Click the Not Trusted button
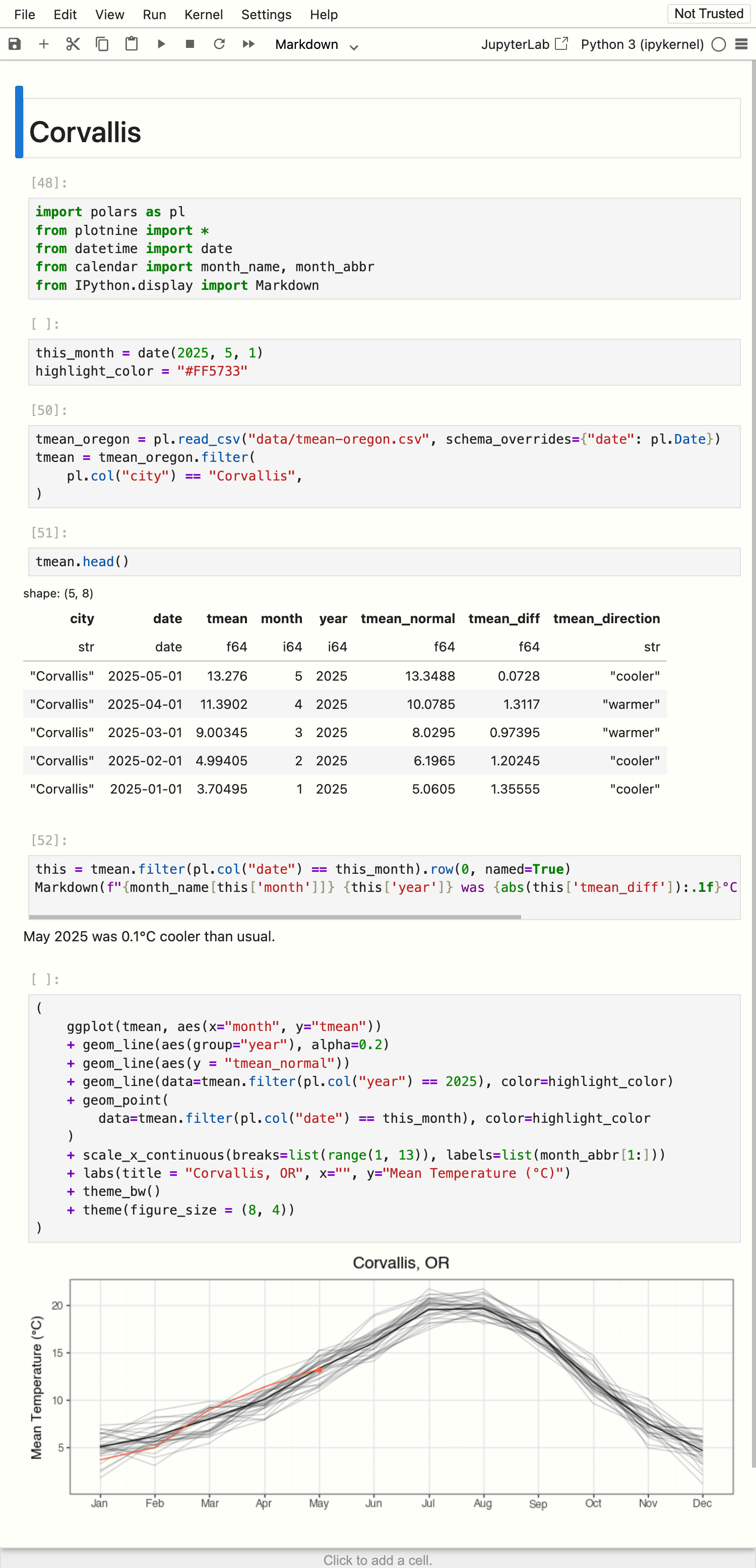Screen dimensions: 756x1568 pyautogui.click(x=708, y=13)
